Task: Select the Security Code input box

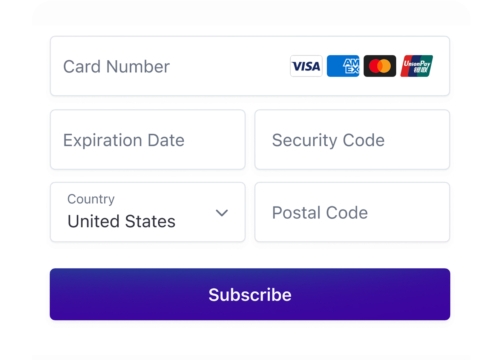Action: (x=352, y=140)
